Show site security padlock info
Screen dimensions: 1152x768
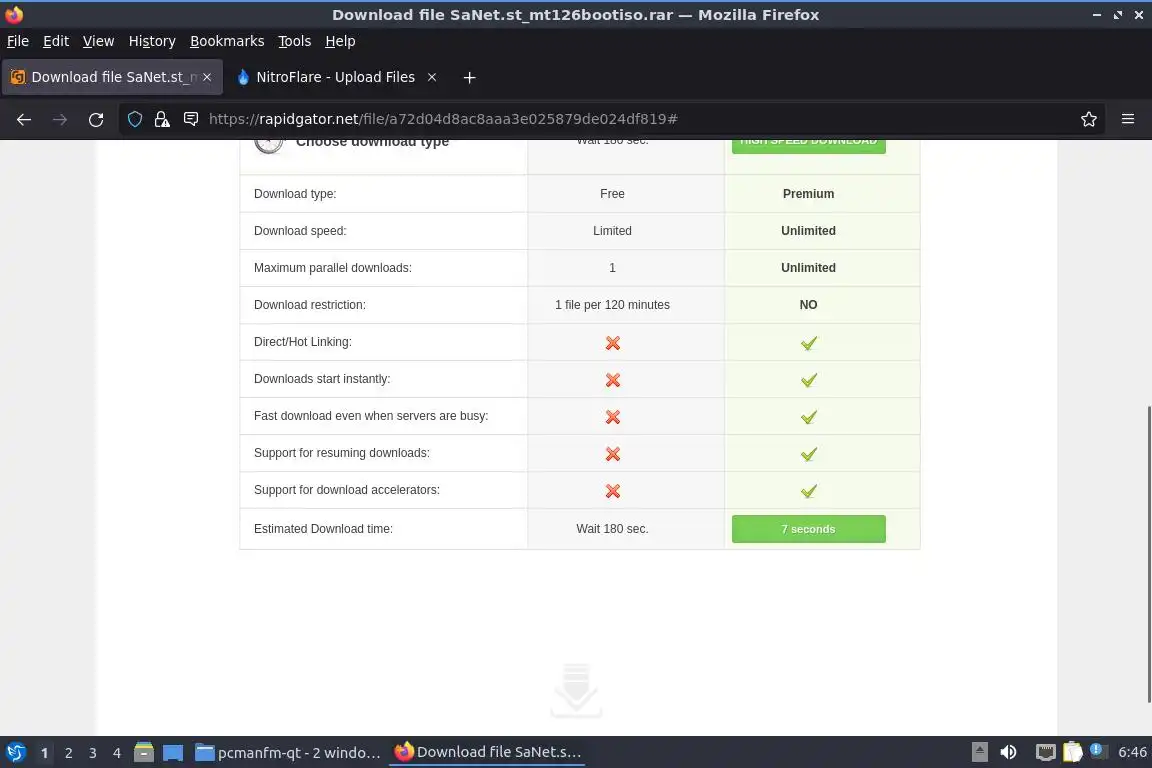tap(162, 119)
